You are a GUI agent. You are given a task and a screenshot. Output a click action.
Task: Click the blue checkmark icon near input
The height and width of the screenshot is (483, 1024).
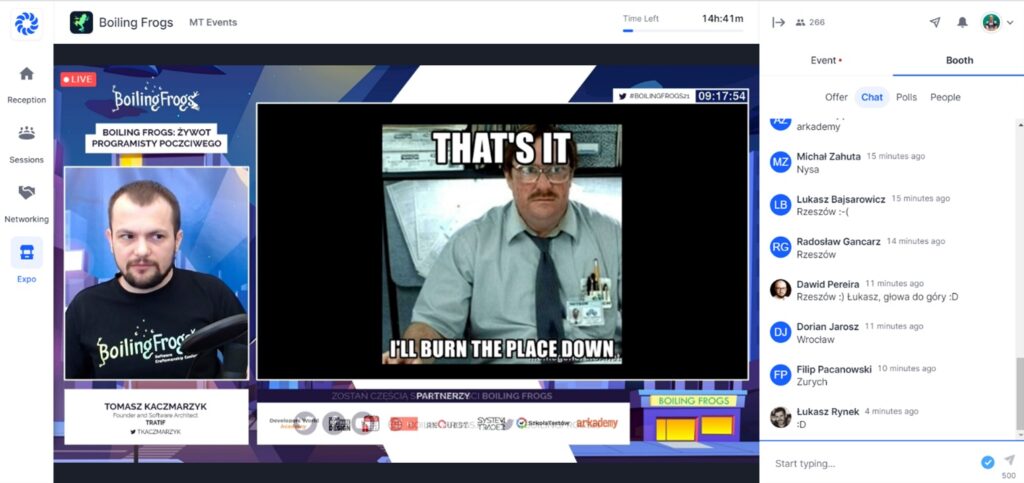click(987, 462)
